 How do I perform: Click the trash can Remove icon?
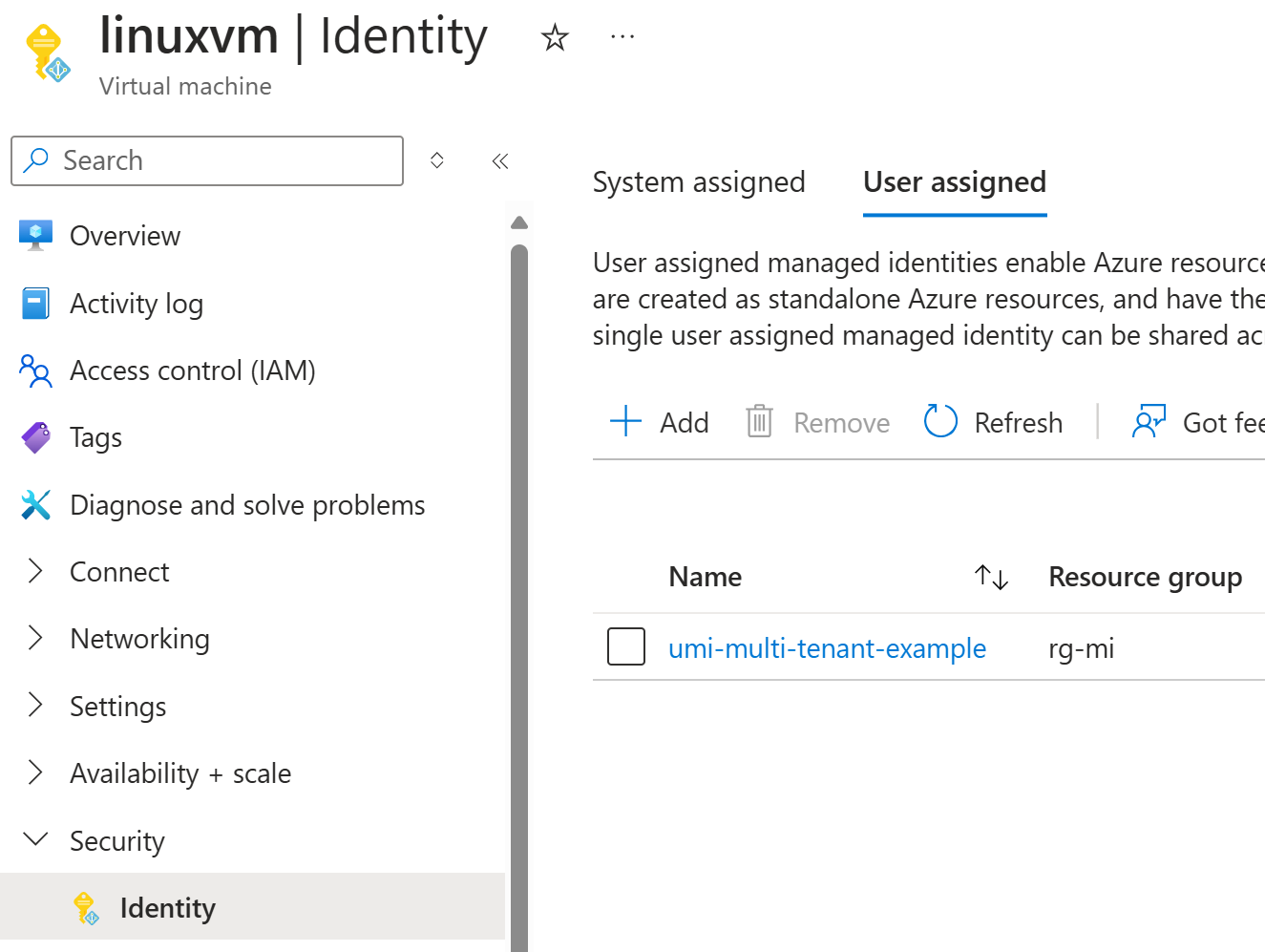coord(759,421)
